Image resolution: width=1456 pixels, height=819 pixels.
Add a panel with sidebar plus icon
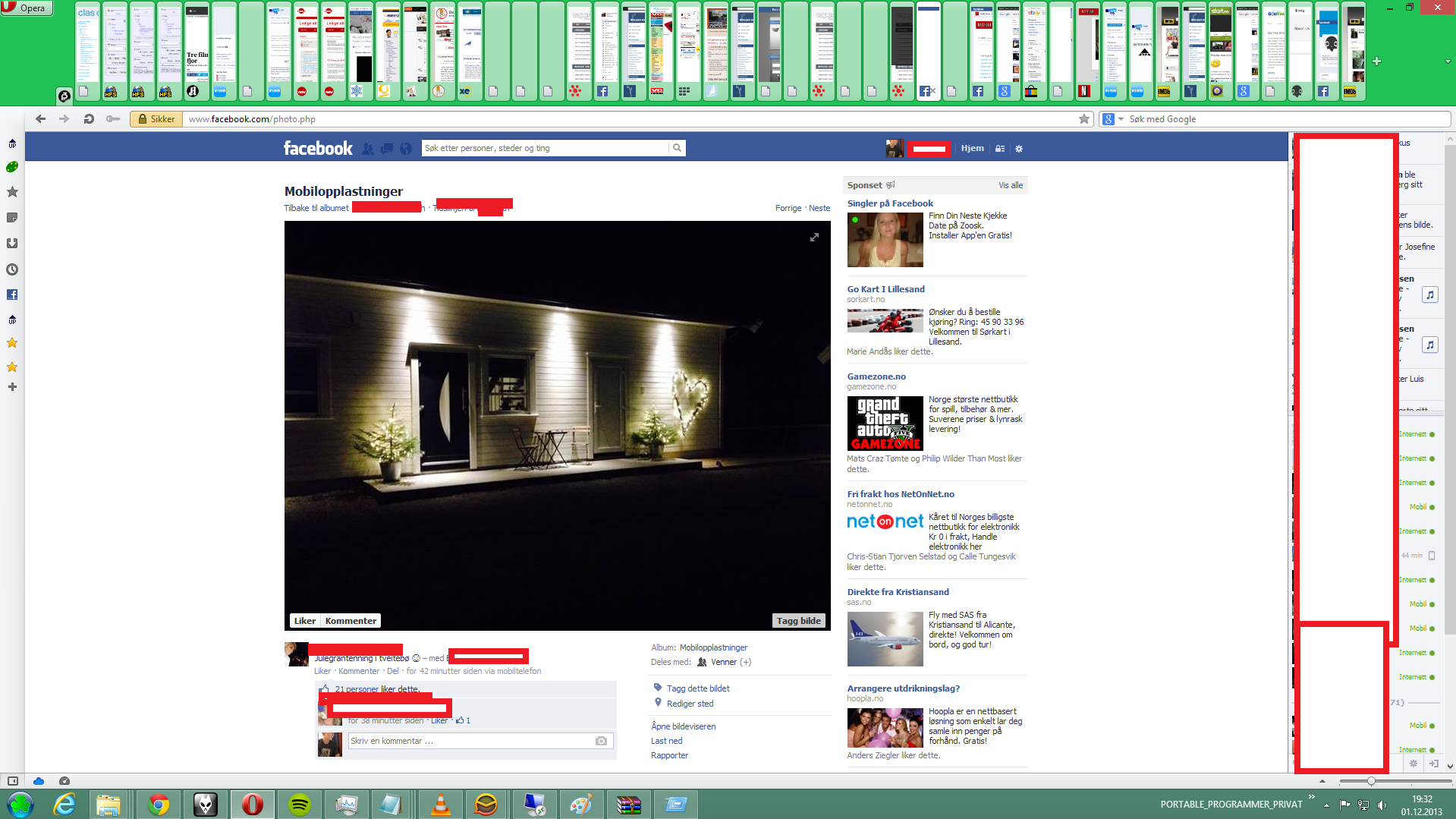(12, 387)
